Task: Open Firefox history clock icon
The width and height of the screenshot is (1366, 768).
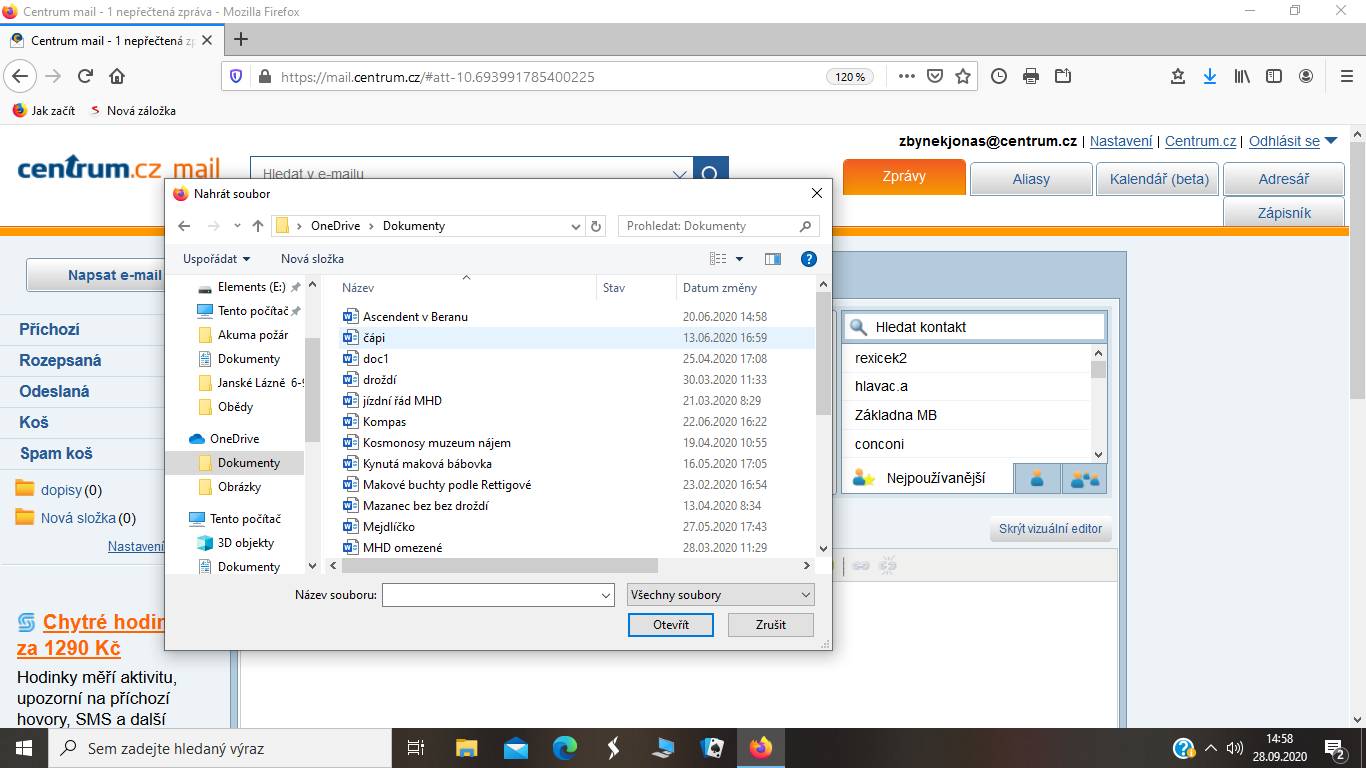Action: (x=998, y=76)
